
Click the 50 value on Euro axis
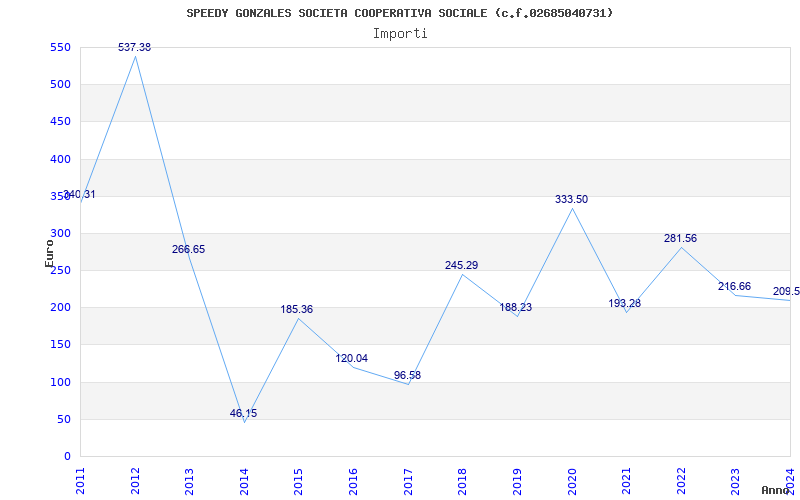tap(63, 419)
